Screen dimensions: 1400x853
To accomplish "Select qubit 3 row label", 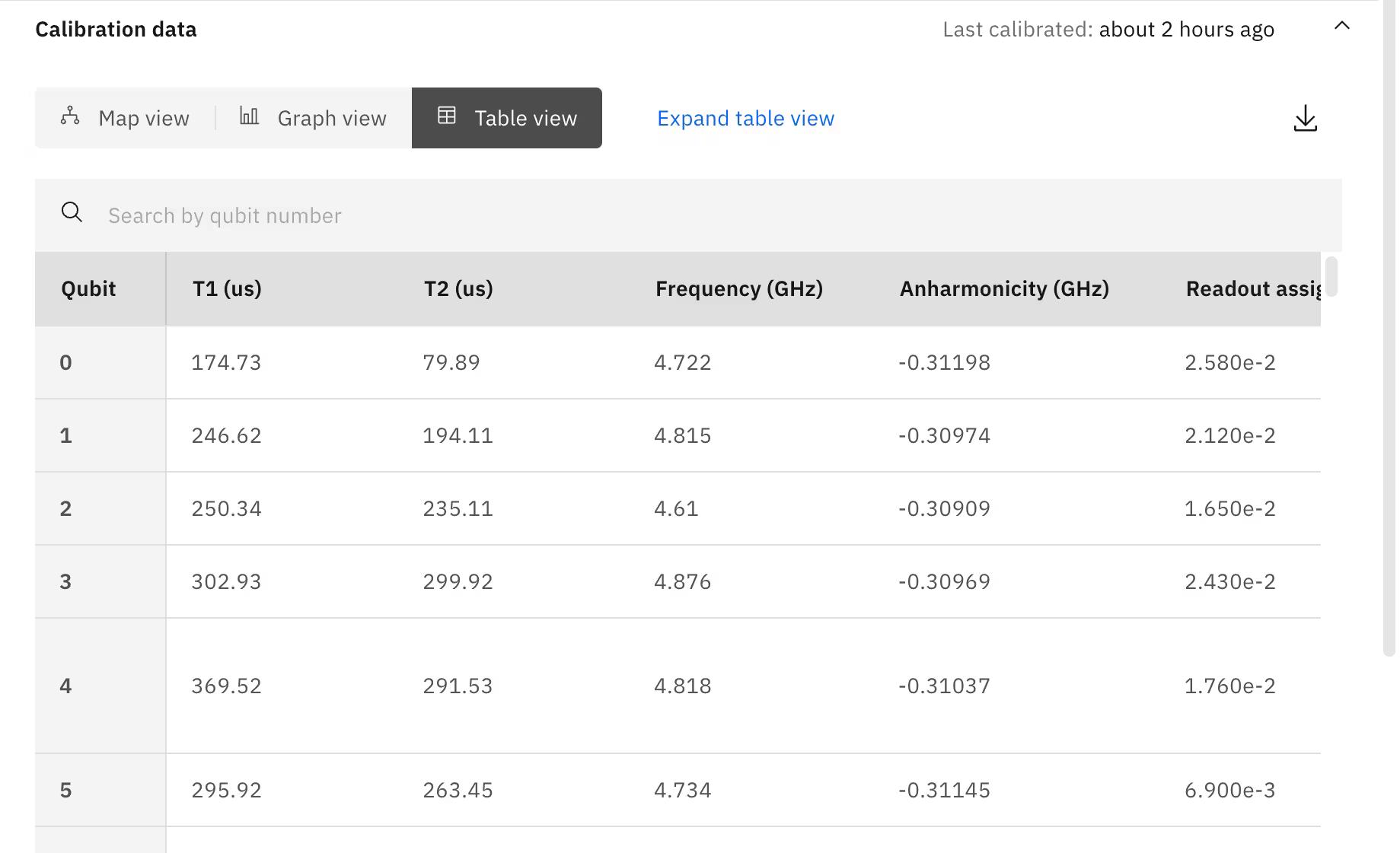I will coord(65,582).
